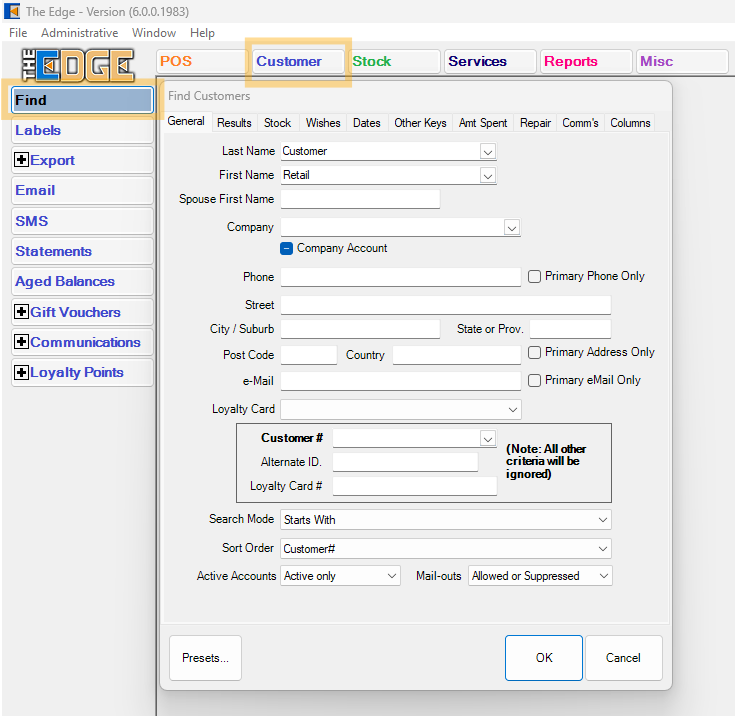Click the Post Code field

click(x=309, y=355)
